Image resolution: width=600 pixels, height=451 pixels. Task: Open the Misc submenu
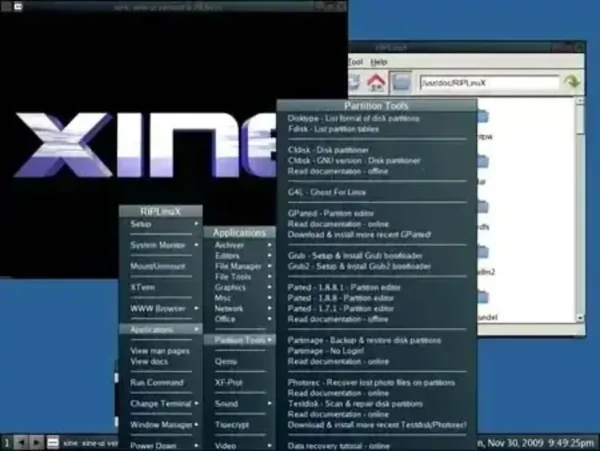click(x=240, y=298)
